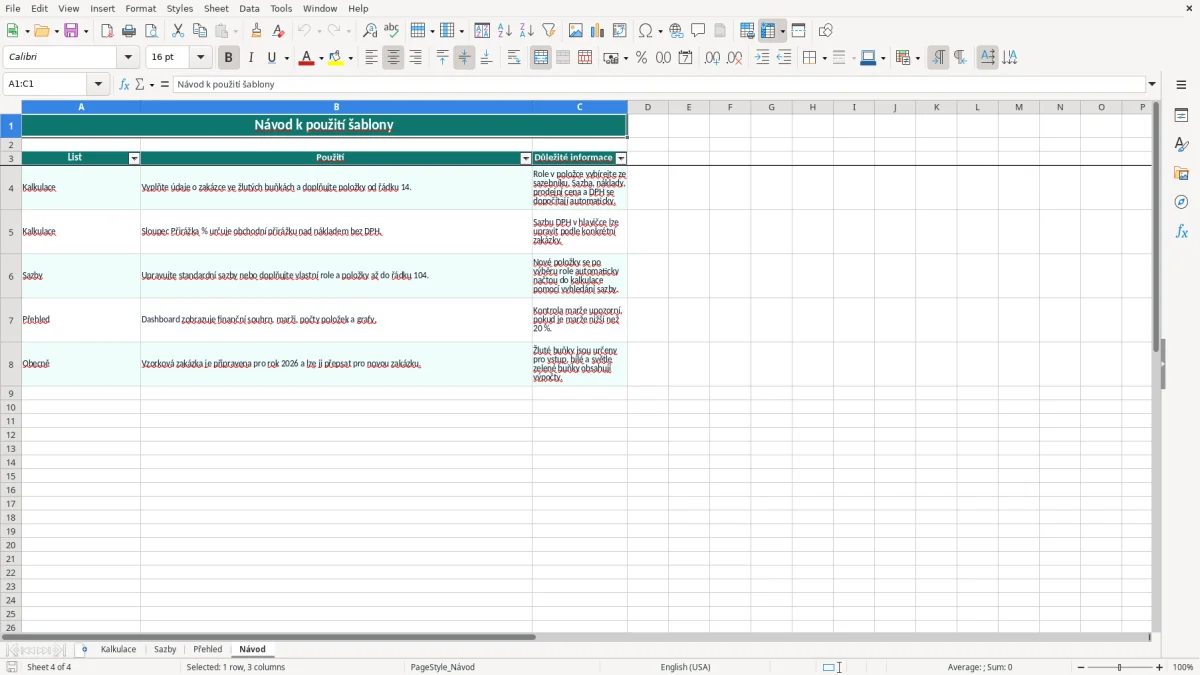Open the Function Wizard fx icon
Viewport: 1200px width, 675px height.
click(125, 85)
